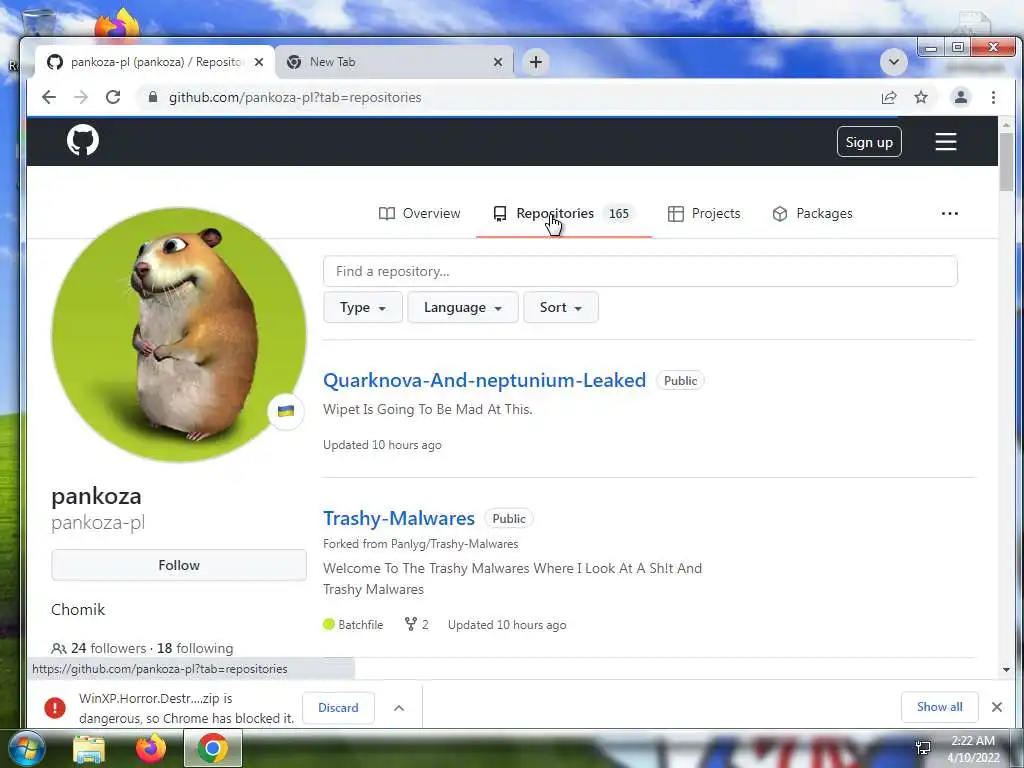Open the tab search dropdown arrow
The width and height of the screenshot is (1024, 768).
click(893, 62)
